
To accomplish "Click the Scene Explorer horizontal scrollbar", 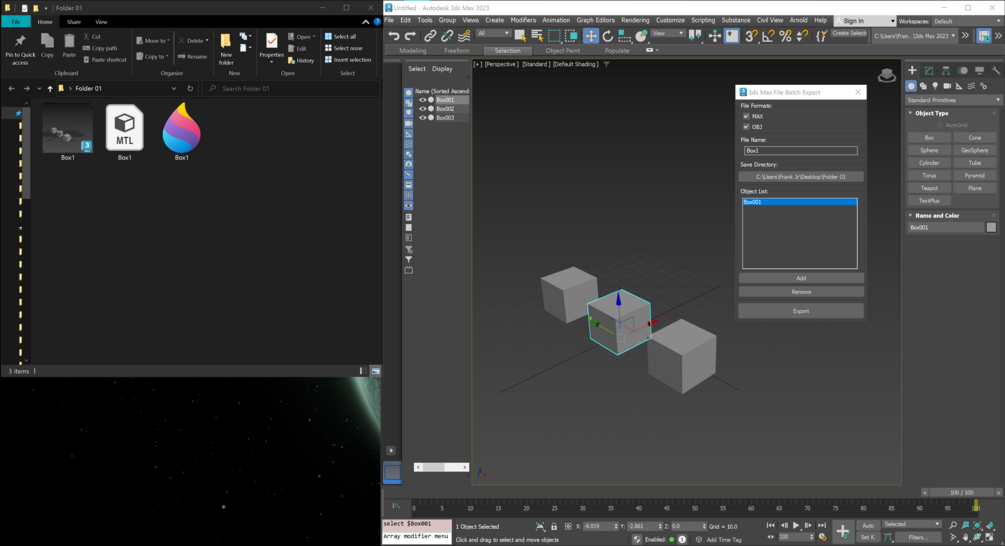I will (442, 467).
